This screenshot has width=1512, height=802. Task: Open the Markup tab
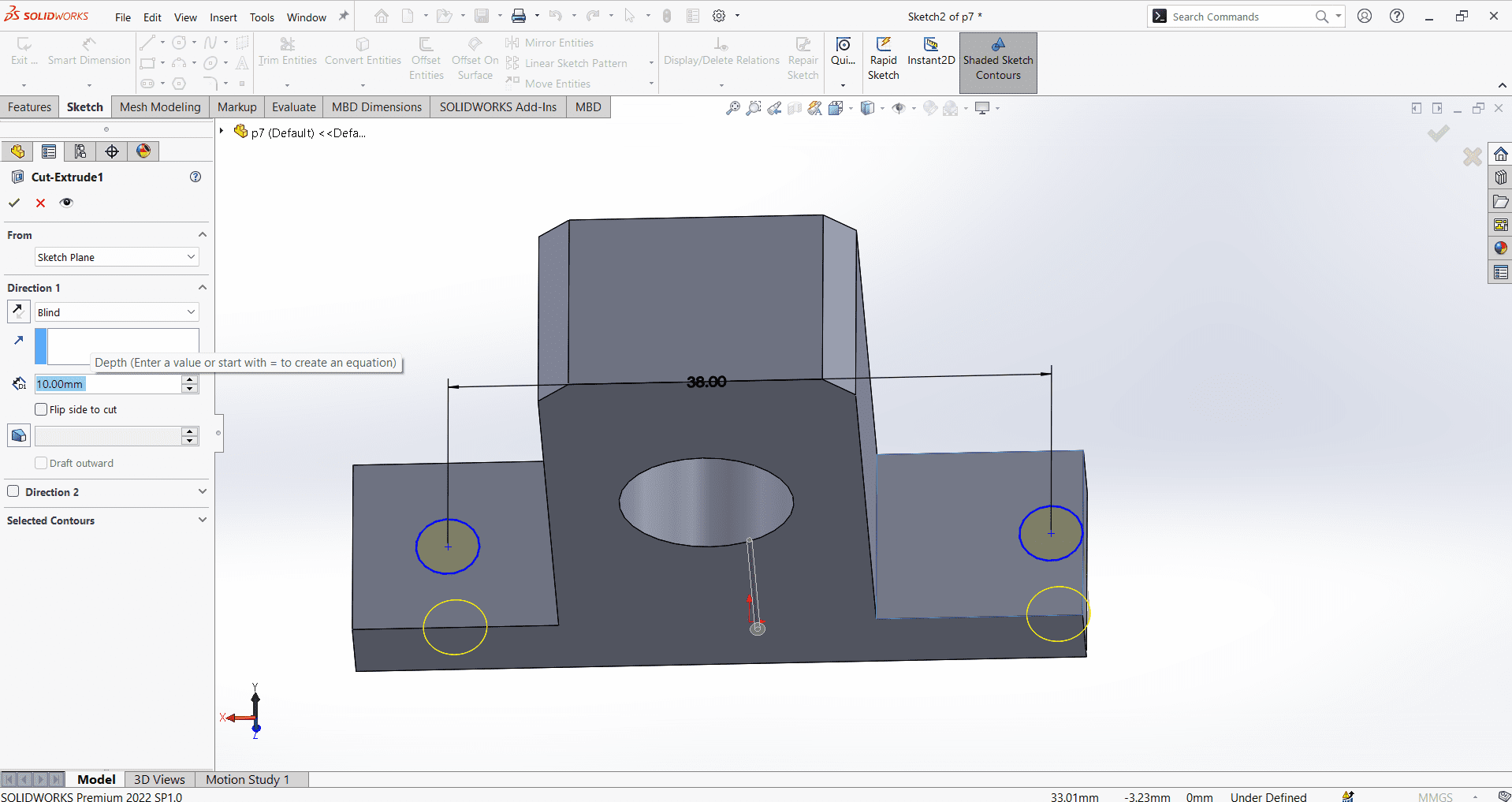point(236,107)
